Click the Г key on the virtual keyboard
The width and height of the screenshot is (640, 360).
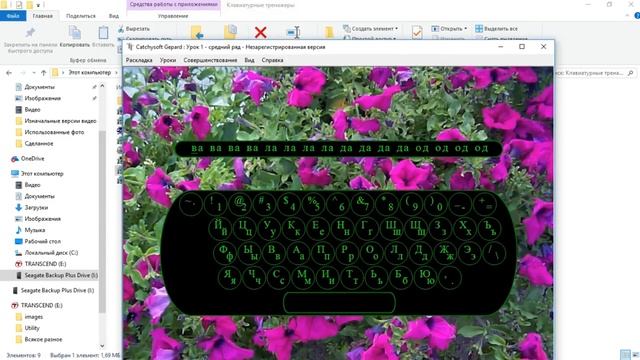(x=367, y=228)
